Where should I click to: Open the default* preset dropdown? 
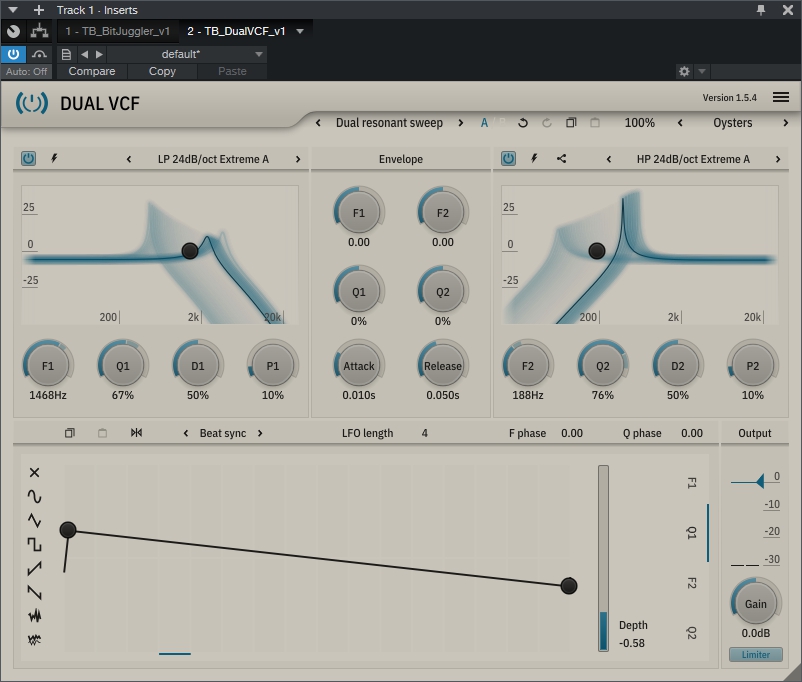pos(186,54)
